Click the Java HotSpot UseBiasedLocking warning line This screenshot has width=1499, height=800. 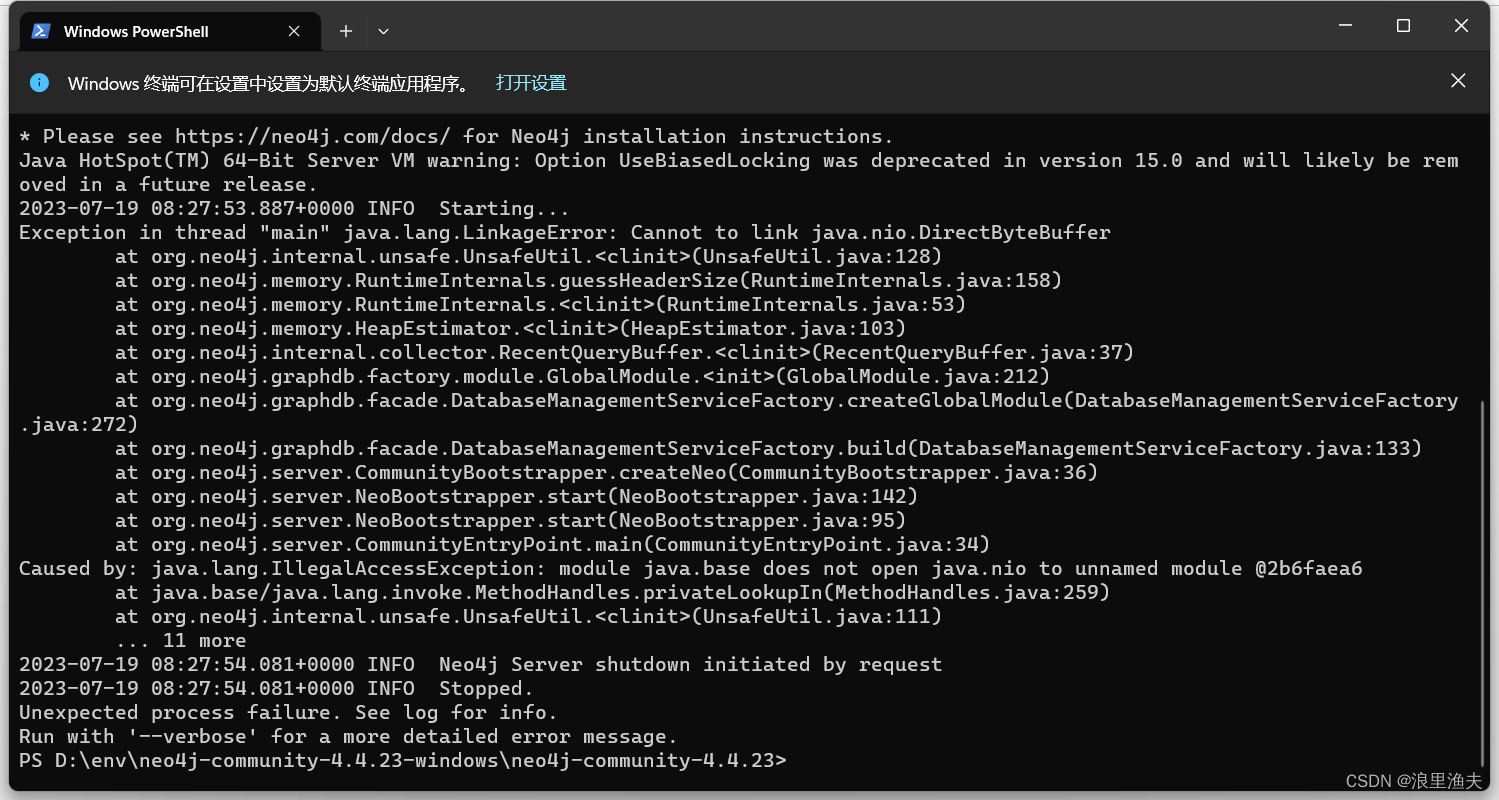pos(739,172)
